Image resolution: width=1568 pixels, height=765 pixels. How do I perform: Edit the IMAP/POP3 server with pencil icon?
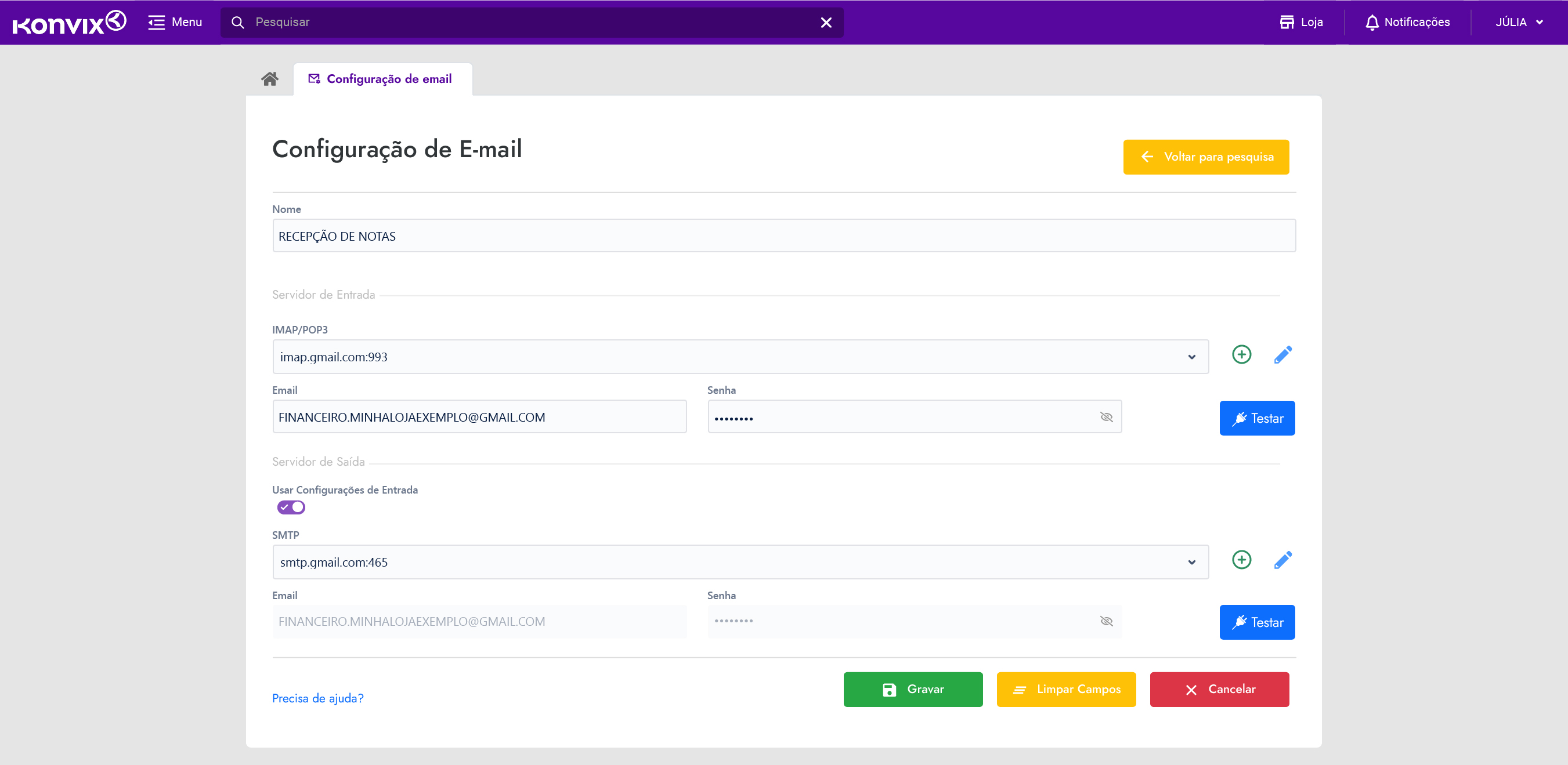coord(1282,355)
